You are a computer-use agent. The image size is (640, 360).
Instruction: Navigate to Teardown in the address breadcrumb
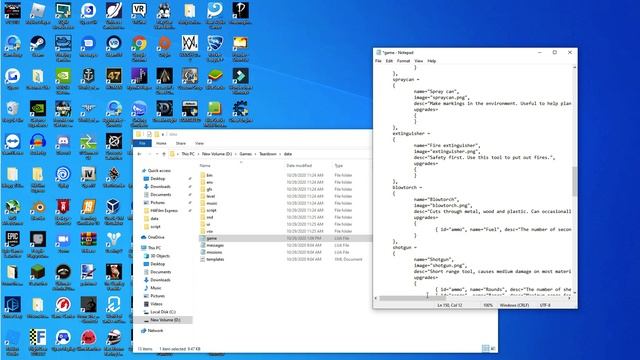click(268, 154)
